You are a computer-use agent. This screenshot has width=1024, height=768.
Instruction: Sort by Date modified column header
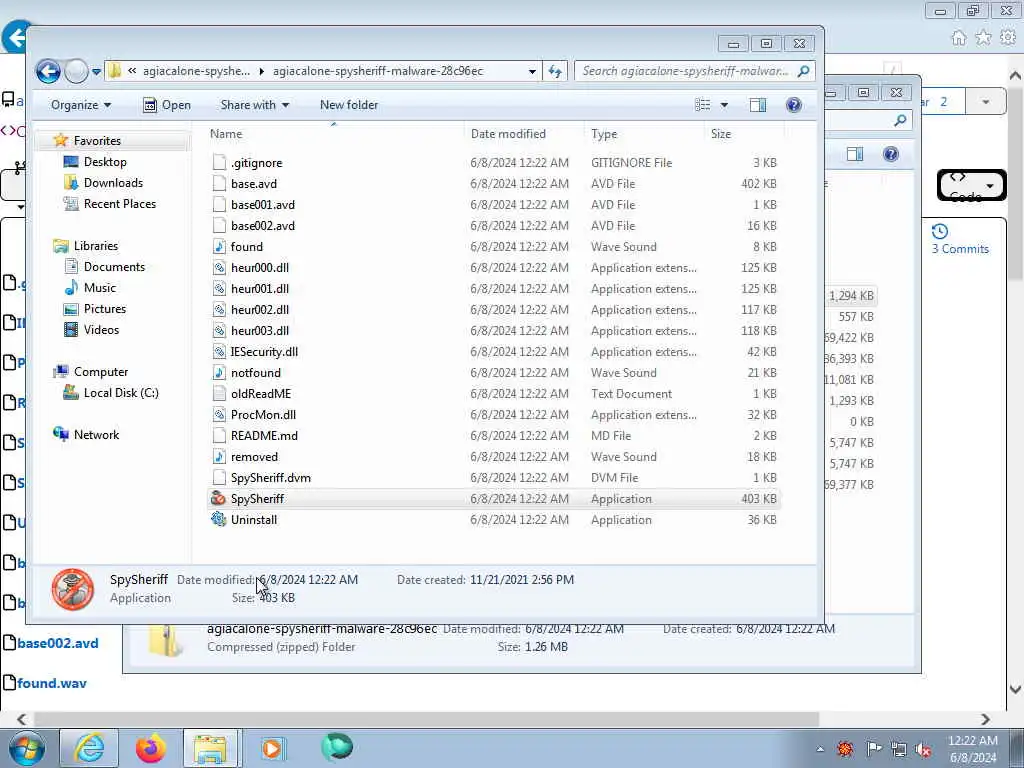pos(508,133)
